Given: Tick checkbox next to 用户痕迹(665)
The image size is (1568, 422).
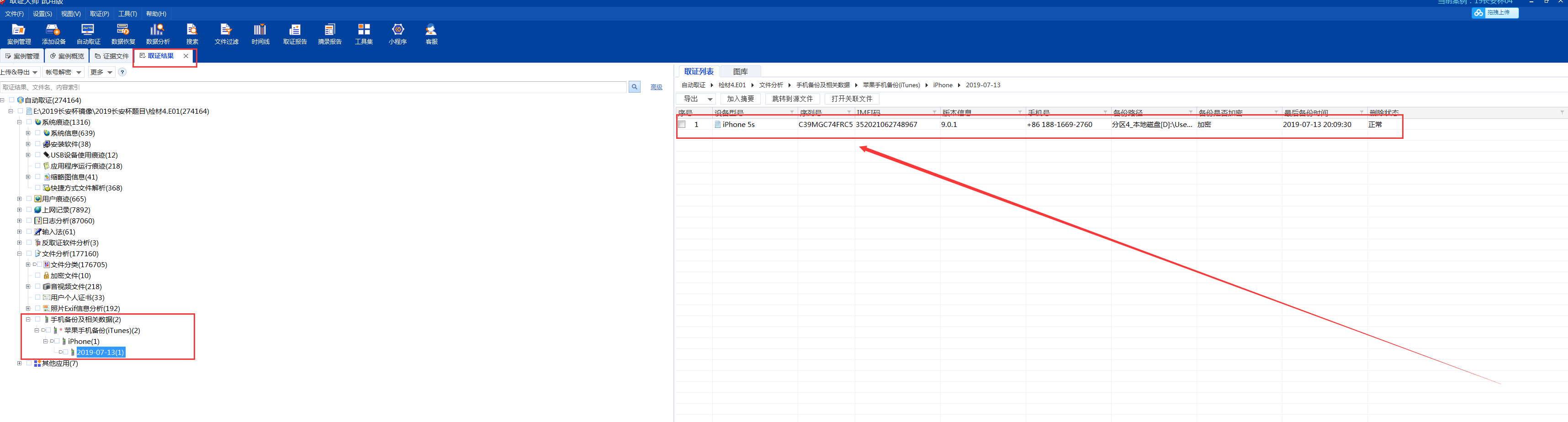Looking at the screenshot, I should click(29, 199).
